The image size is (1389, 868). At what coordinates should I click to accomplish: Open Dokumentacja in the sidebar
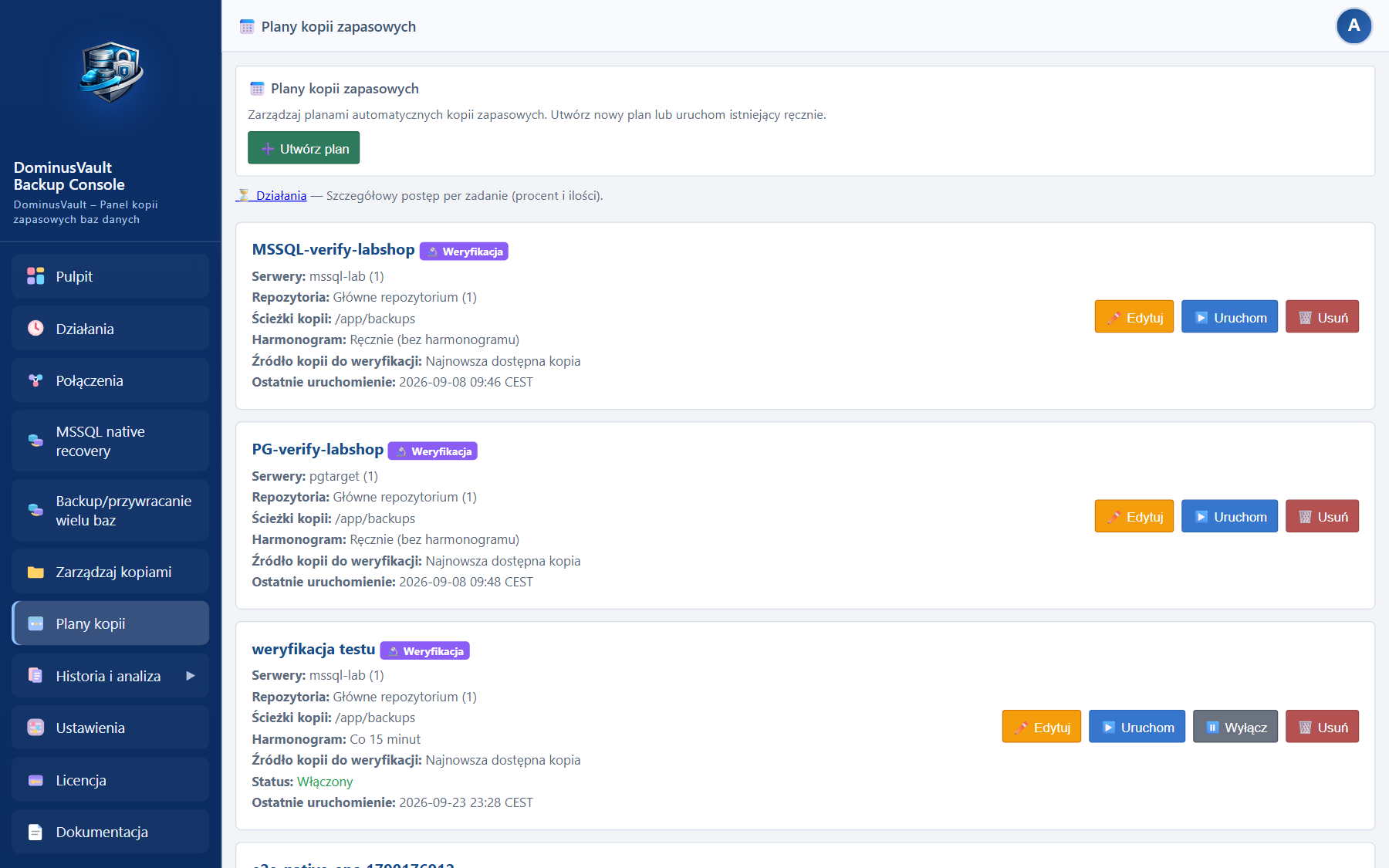point(110,832)
